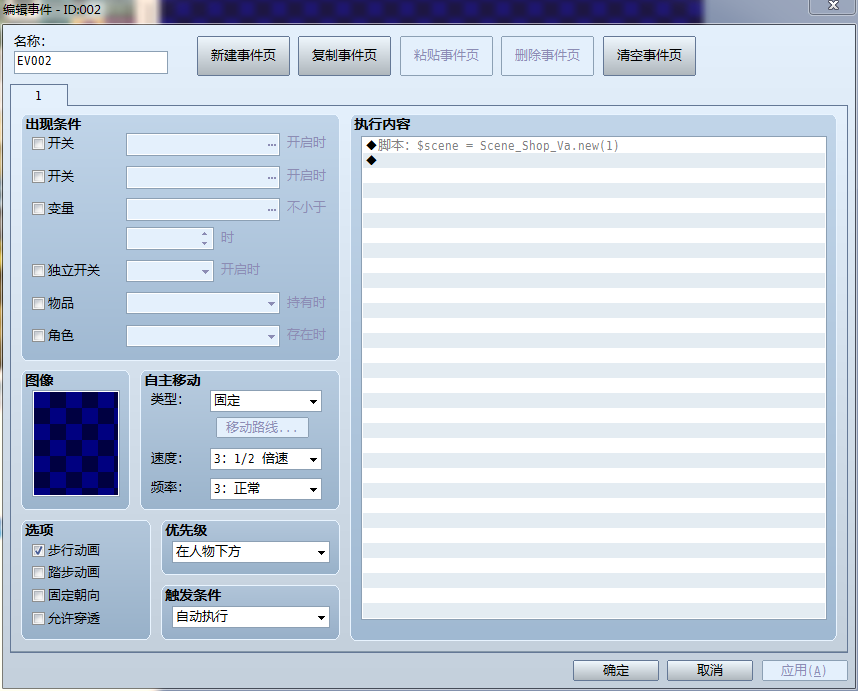
Task: Click the 粘贴事件页 button
Action: click(x=447, y=56)
